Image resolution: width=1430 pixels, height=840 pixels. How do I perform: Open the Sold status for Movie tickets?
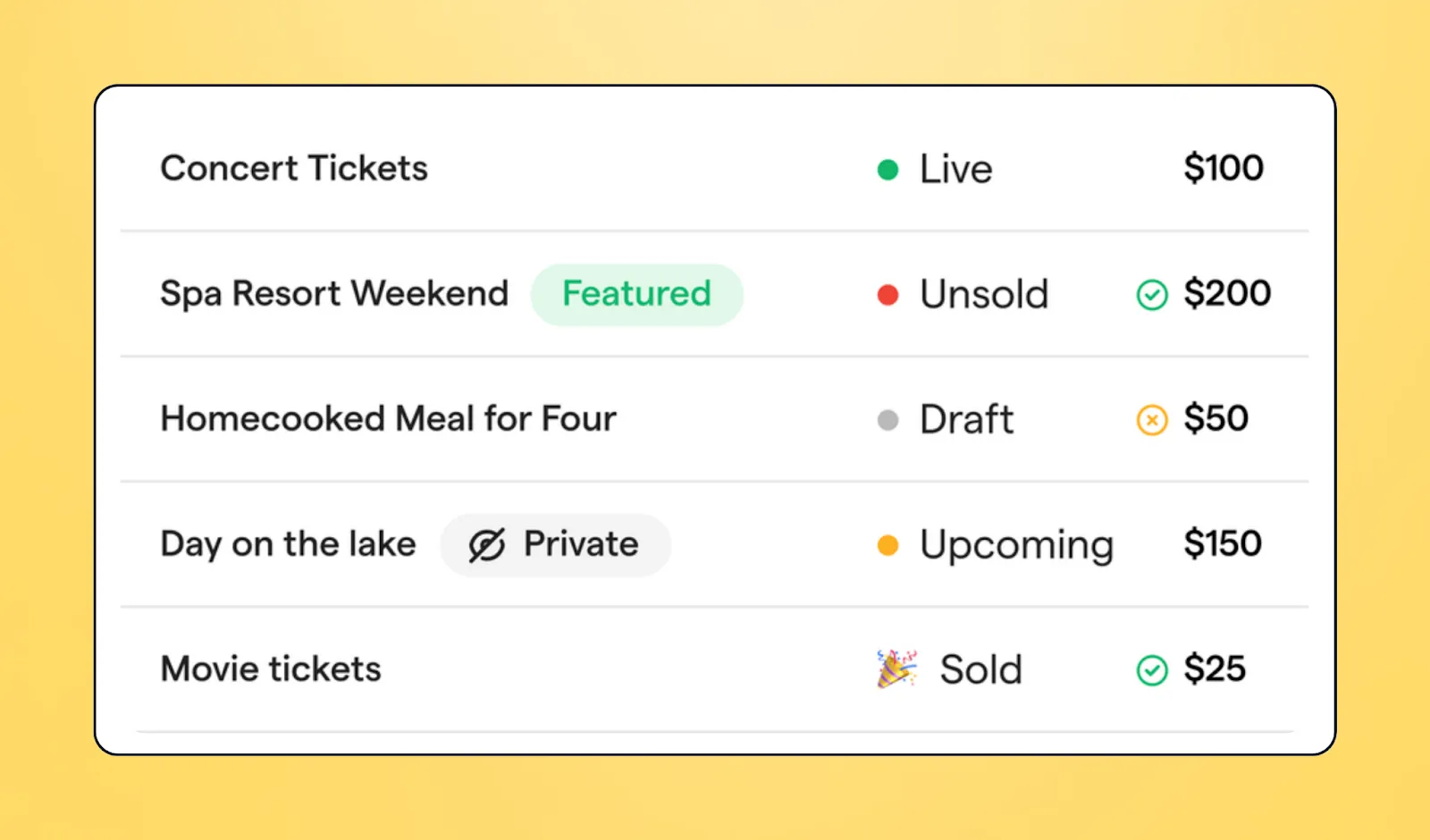(980, 668)
